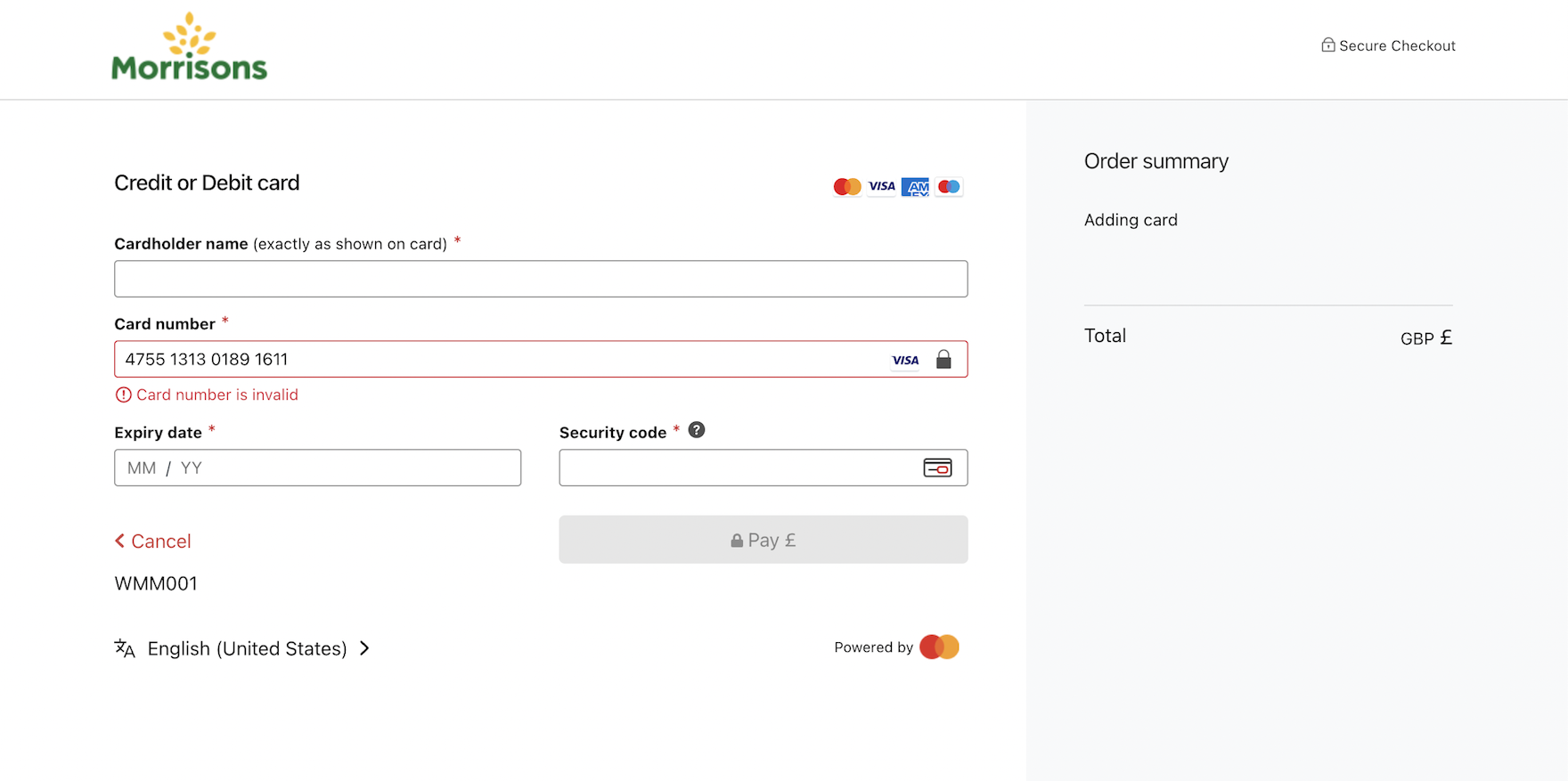Click the translate icon by language selector
The image size is (1568, 781).
point(125,649)
